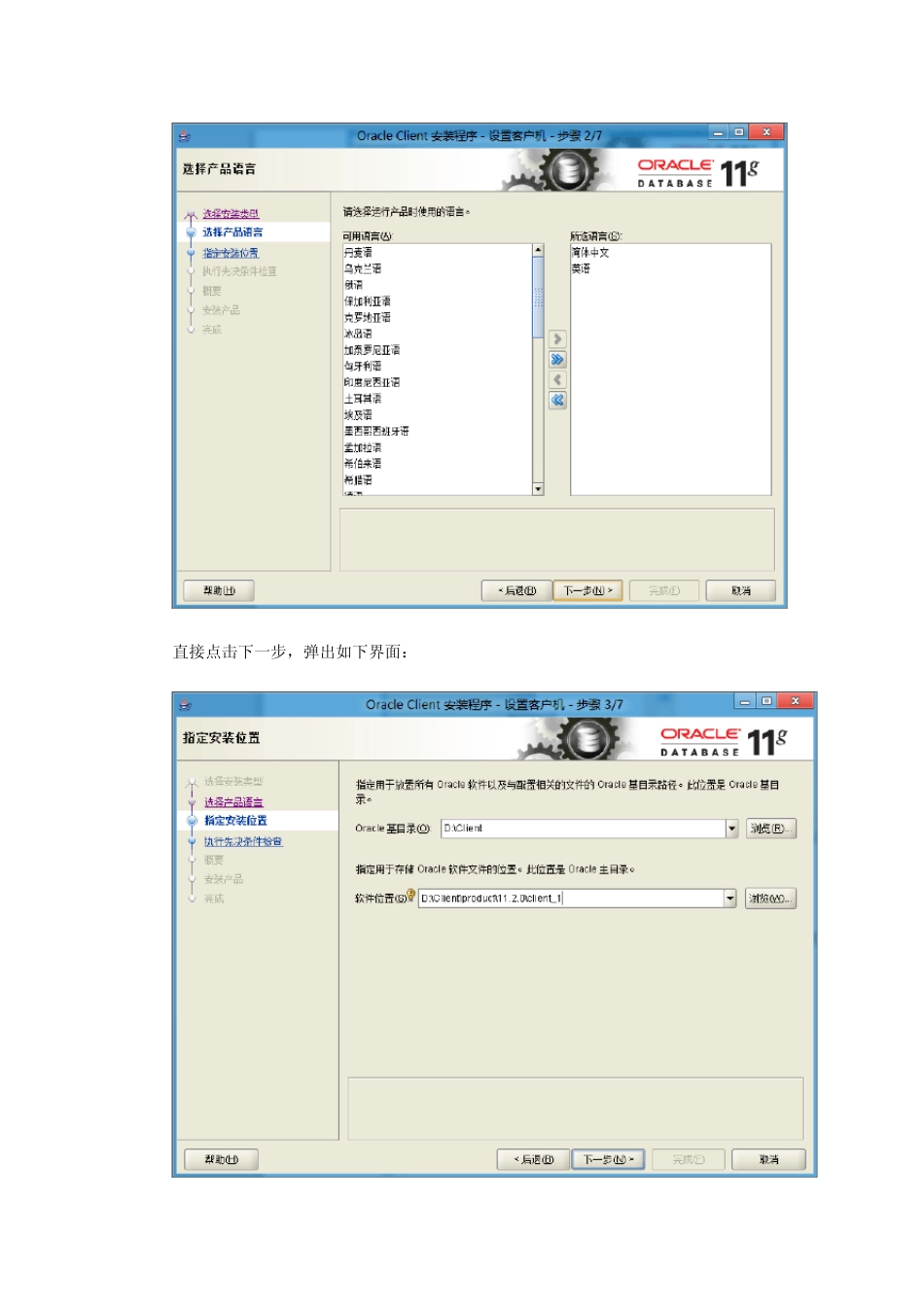
Task: Open the 指定安装位置 step link in step 2/7 window
Action: (231, 253)
